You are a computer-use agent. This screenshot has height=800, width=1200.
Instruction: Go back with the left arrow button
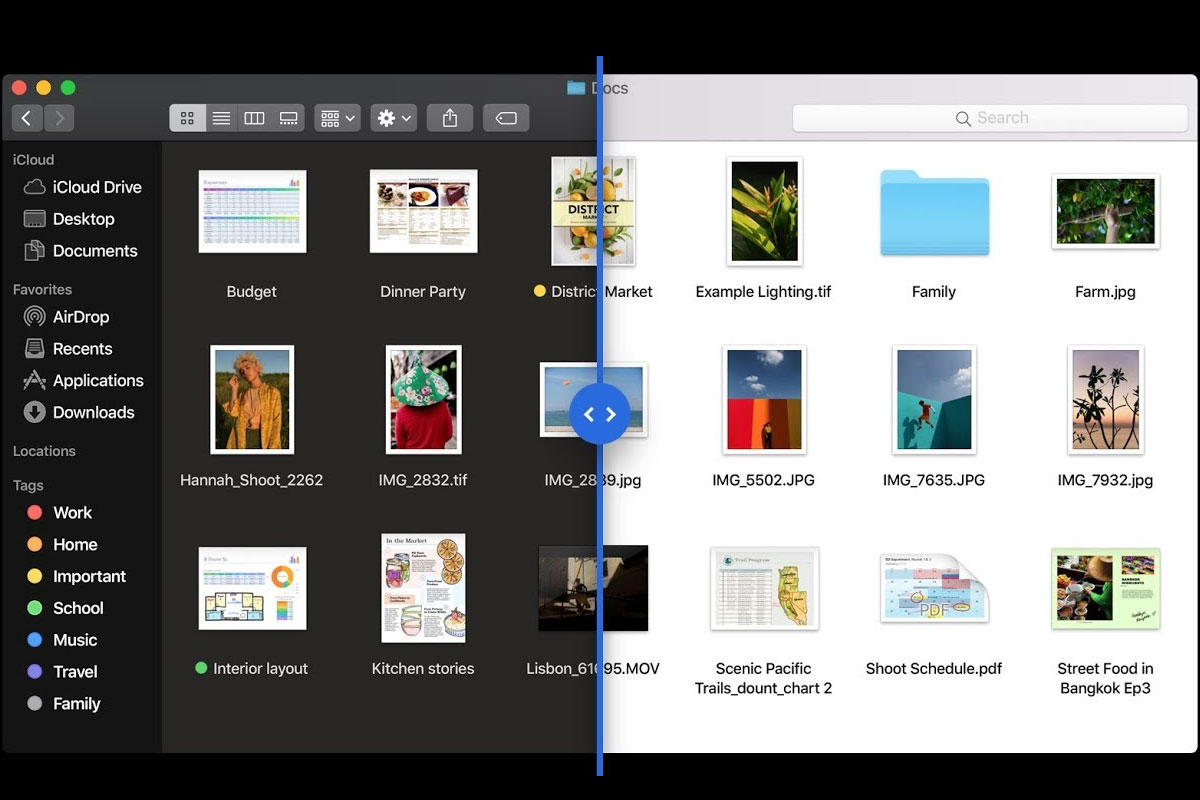click(x=27, y=119)
